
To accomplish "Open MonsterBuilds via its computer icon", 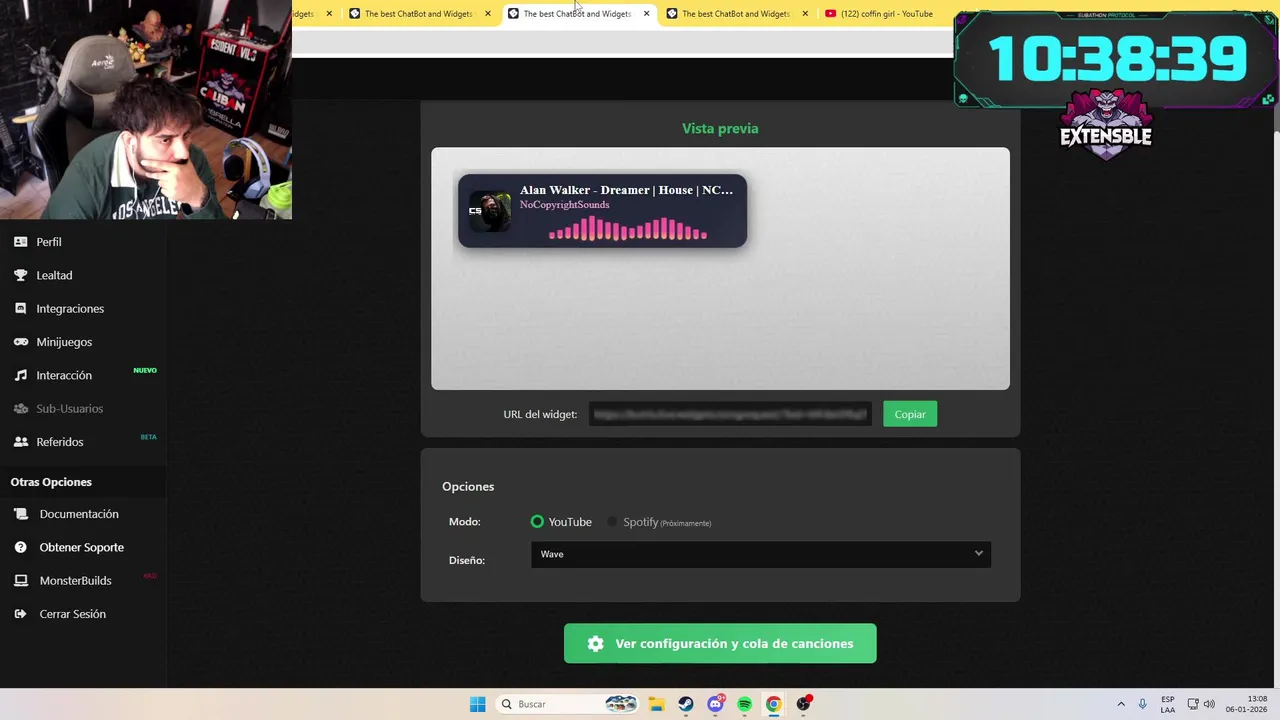I will 20,581.
